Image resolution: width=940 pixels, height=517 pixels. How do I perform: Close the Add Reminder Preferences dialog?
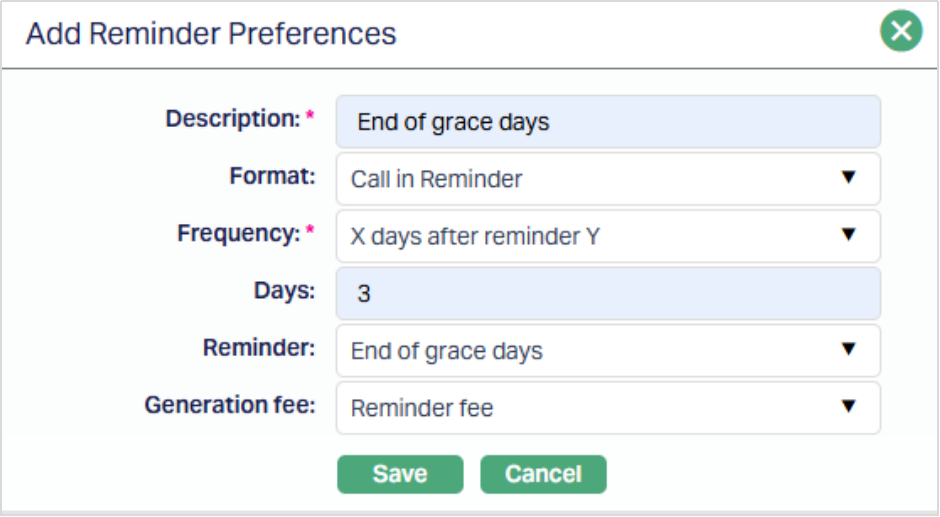(x=901, y=32)
